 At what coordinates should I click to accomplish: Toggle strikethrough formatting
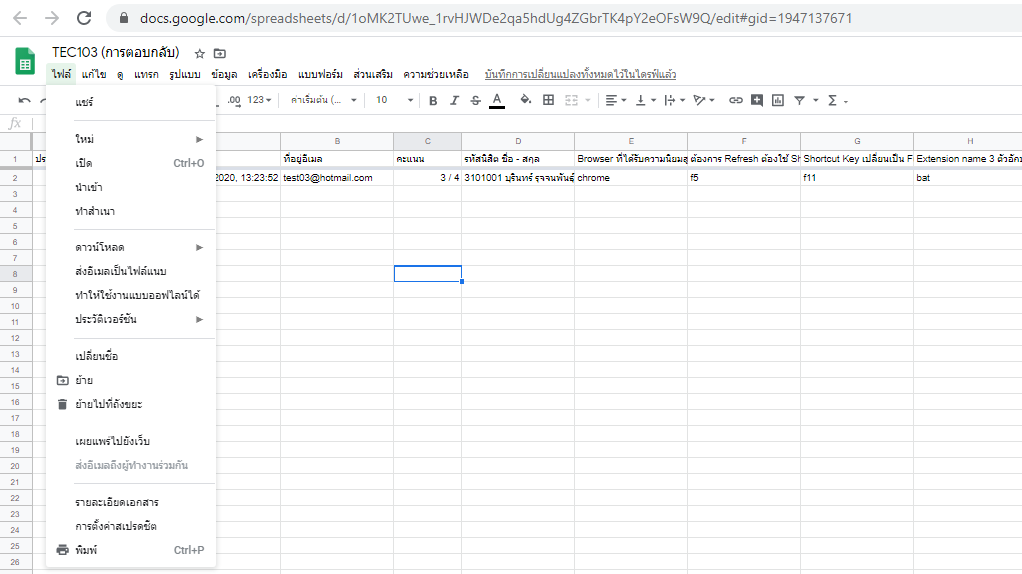tap(475, 100)
